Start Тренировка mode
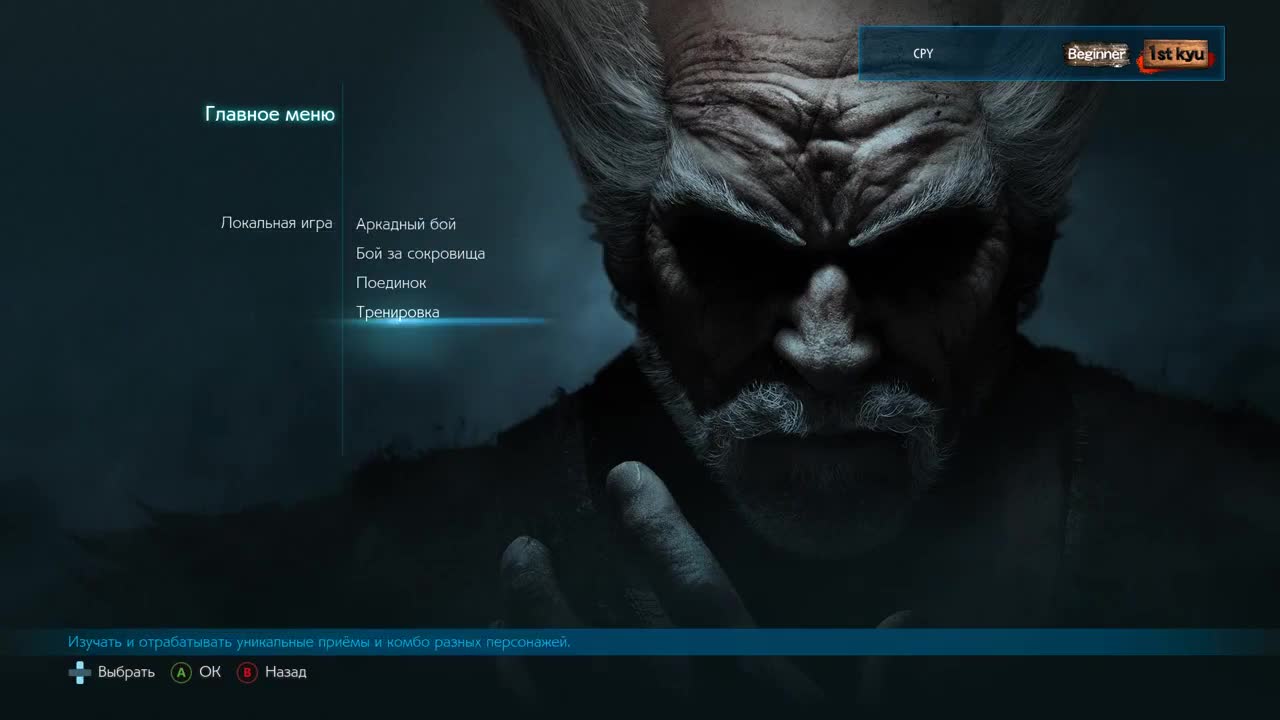 398,312
